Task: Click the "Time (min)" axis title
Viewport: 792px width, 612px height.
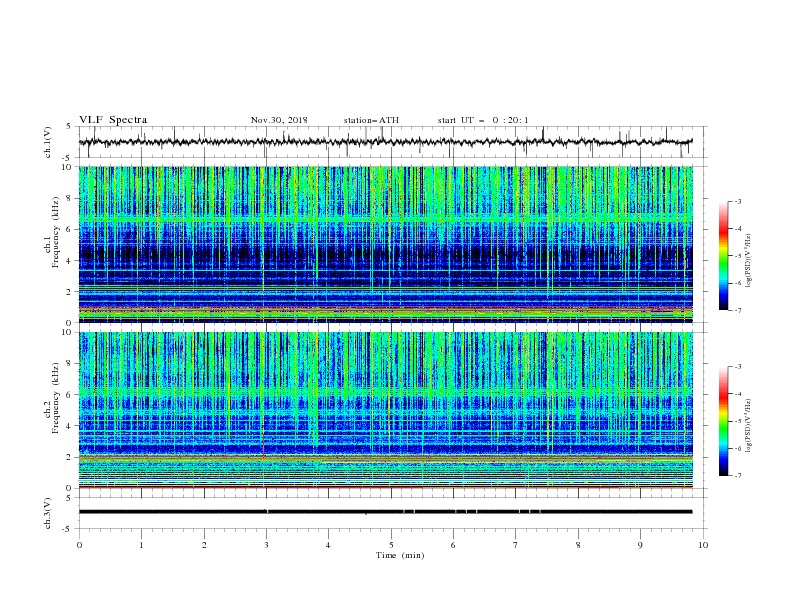Action: 400,555
